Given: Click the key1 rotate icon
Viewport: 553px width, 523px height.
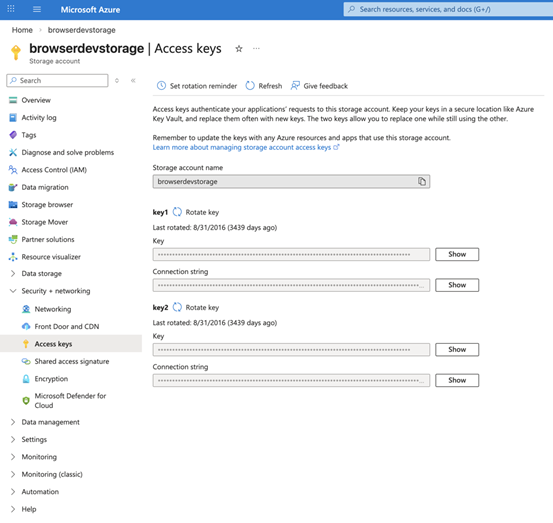Looking at the screenshot, I should pos(177,212).
